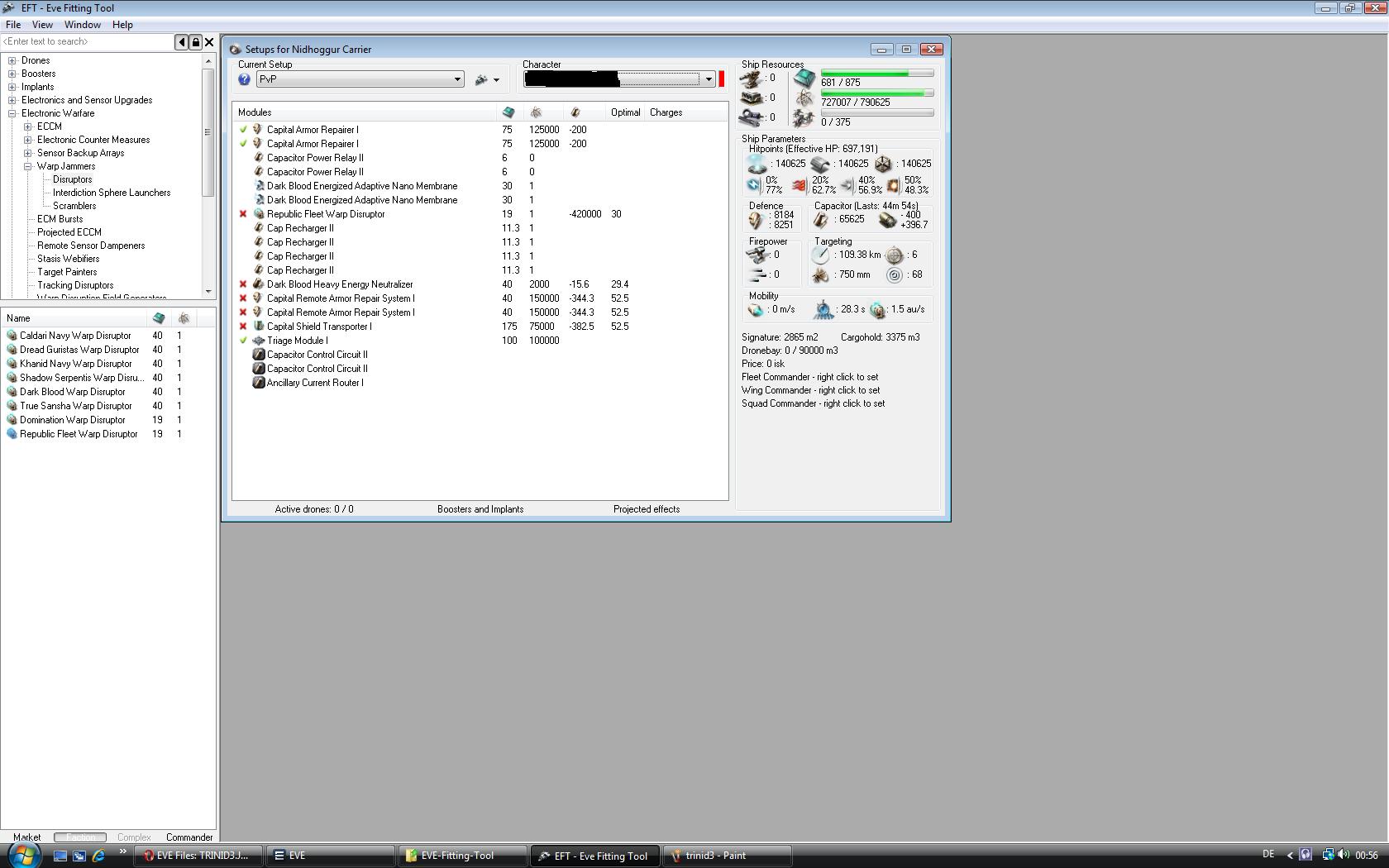This screenshot has width=1389, height=868.
Task: Click the powergrid column header icon in Modules
Action: pyautogui.click(x=536, y=112)
